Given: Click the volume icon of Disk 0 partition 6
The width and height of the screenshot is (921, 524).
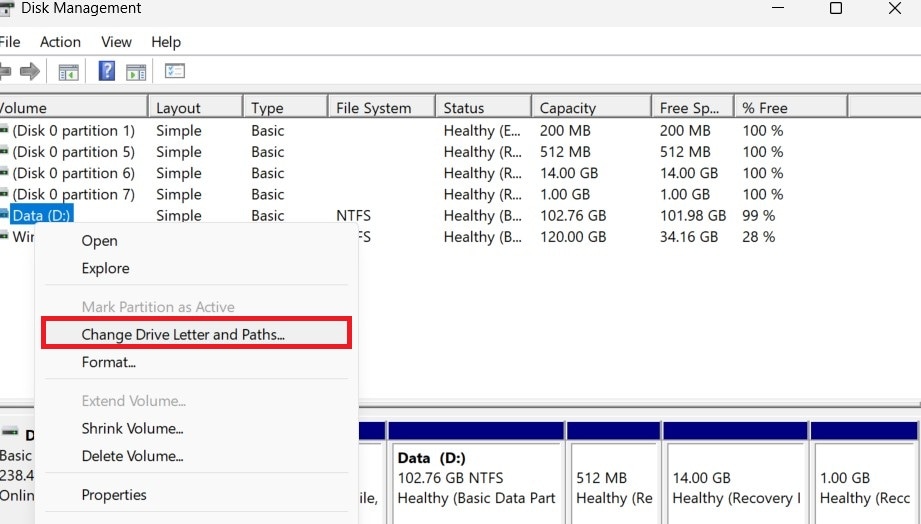Looking at the screenshot, I should (4, 172).
